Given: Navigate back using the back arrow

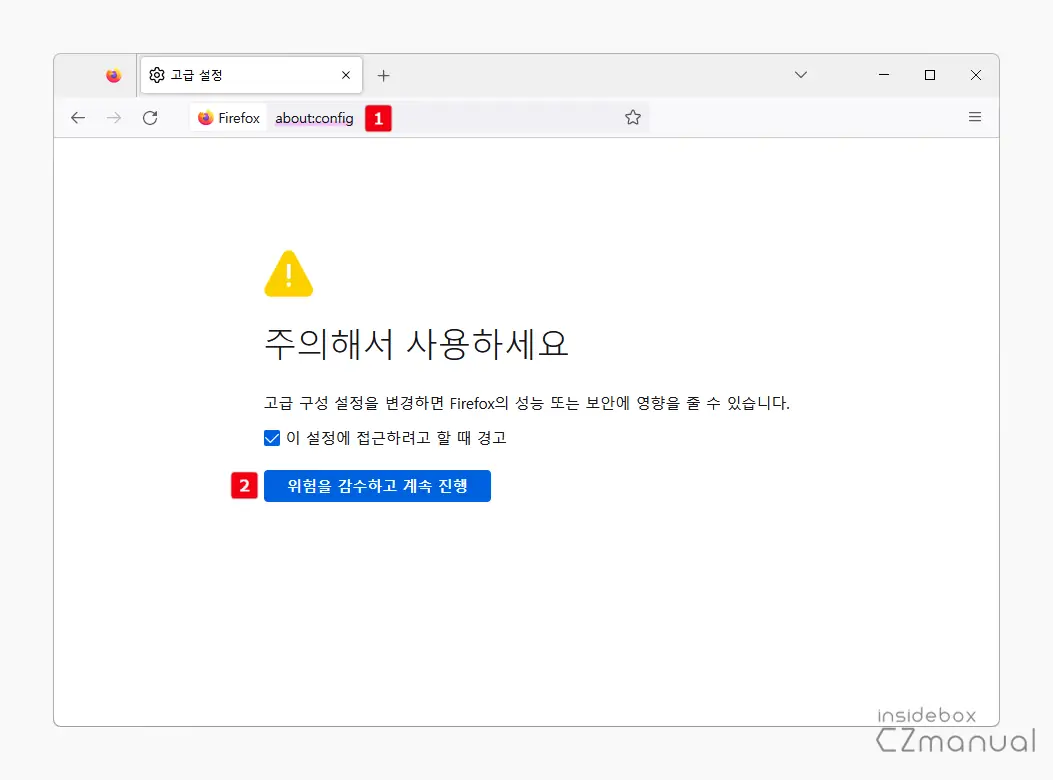Looking at the screenshot, I should (78, 117).
